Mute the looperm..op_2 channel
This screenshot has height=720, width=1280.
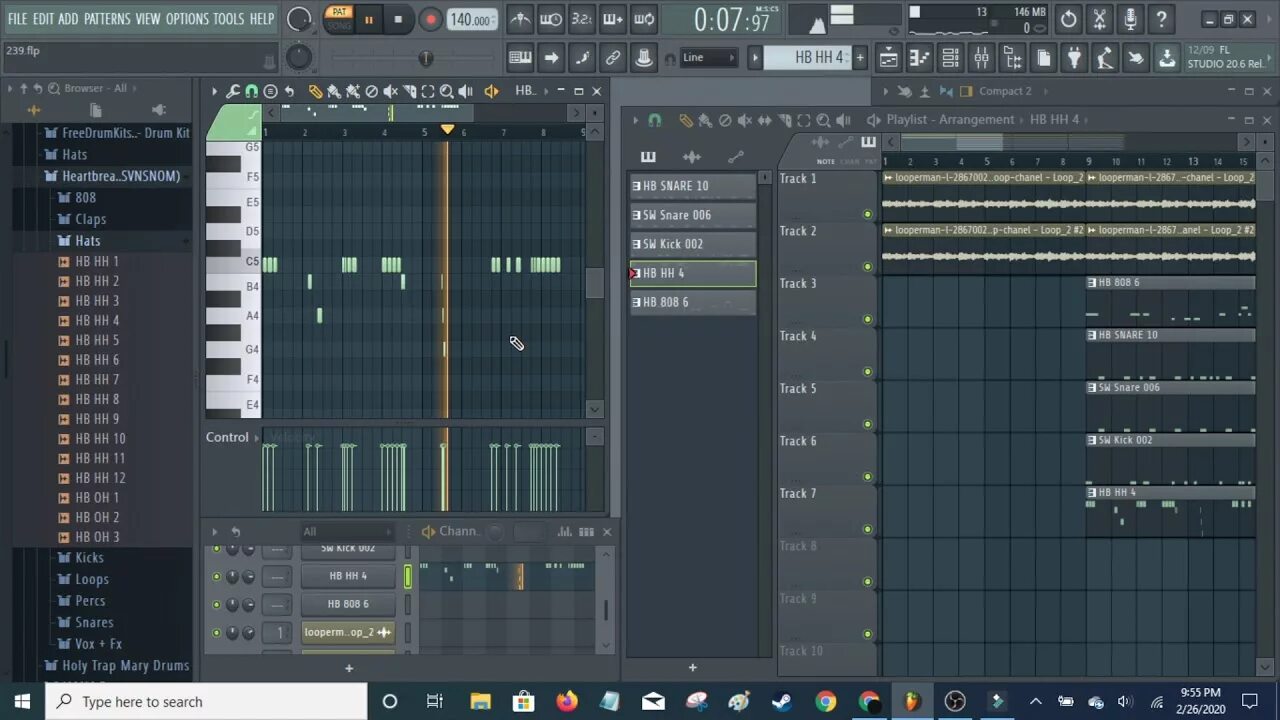point(216,632)
